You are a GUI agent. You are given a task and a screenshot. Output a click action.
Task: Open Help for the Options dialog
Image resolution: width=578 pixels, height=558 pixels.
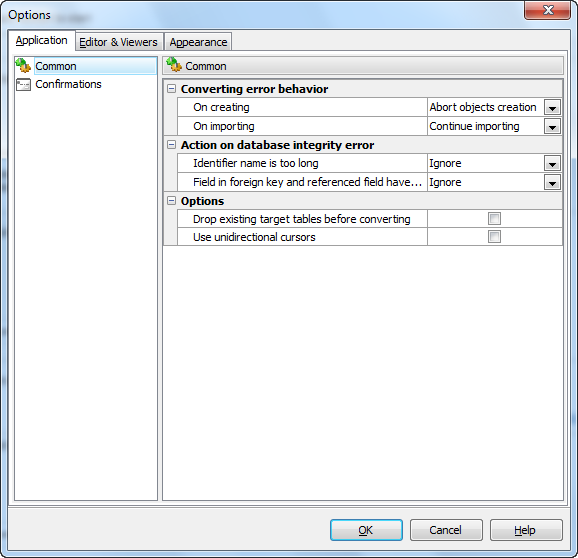click(x=526, y=530)
